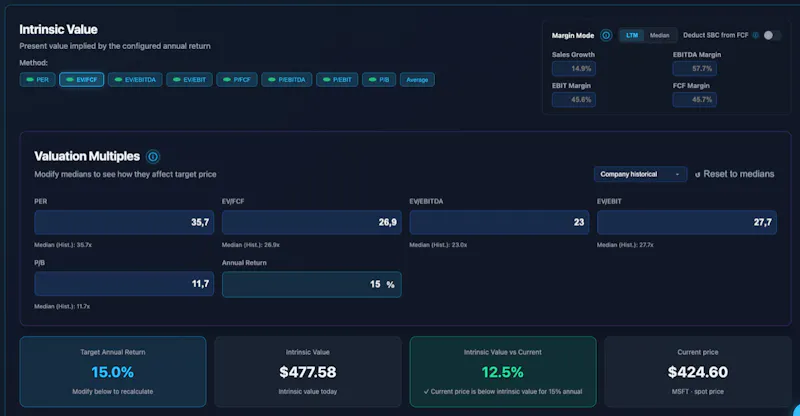Screen dimensions: 800x416
Task: Choose the Average method button
Action: pyautogui.click(x=417, y=80)
